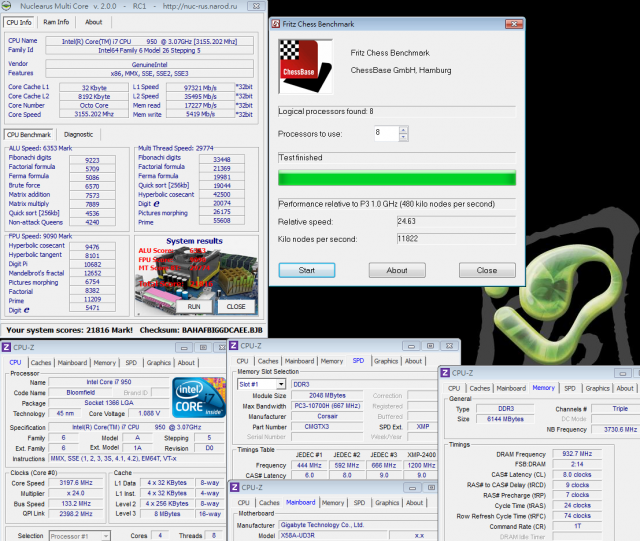Viewport: 640px width, 541px height.
Task: Select the CPU Benchmark tab in Nuclearus
Action: [x=29, y=134]
